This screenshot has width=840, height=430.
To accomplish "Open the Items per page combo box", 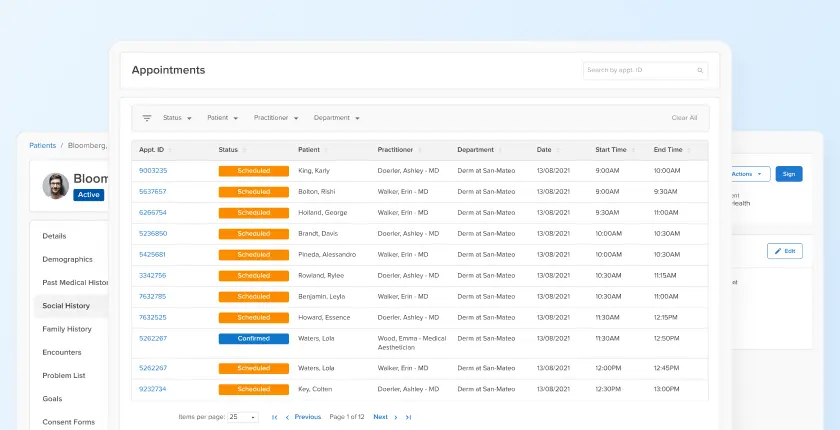I will [x=243, y=417].
